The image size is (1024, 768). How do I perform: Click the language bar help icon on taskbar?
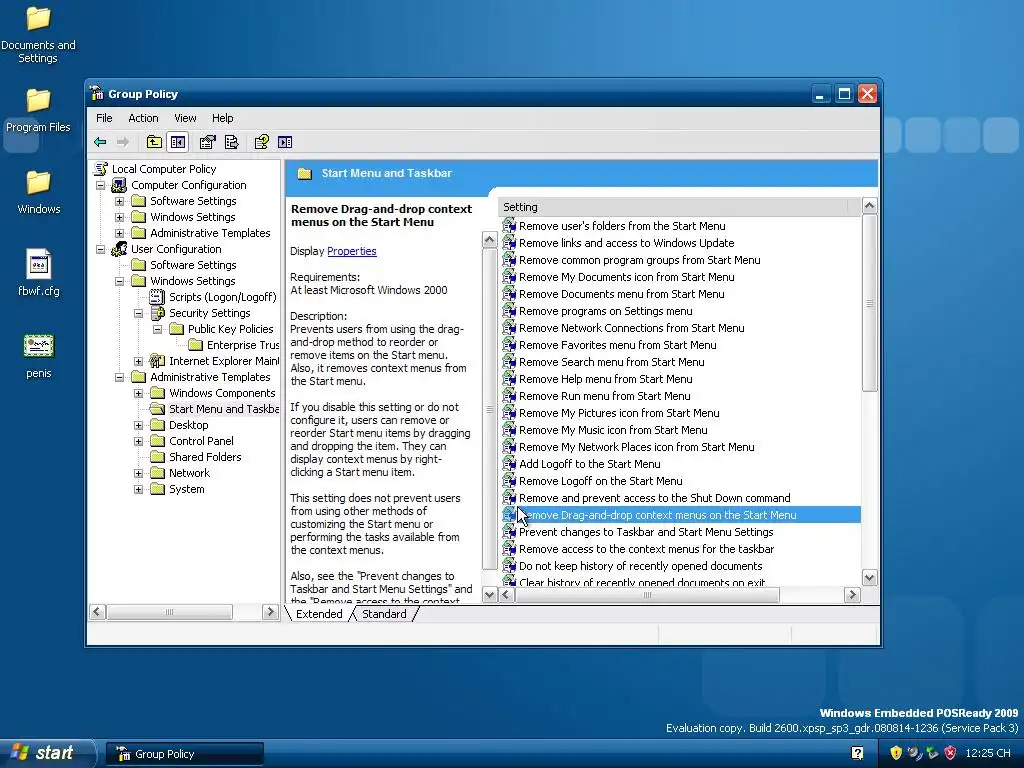coord(857,753)
